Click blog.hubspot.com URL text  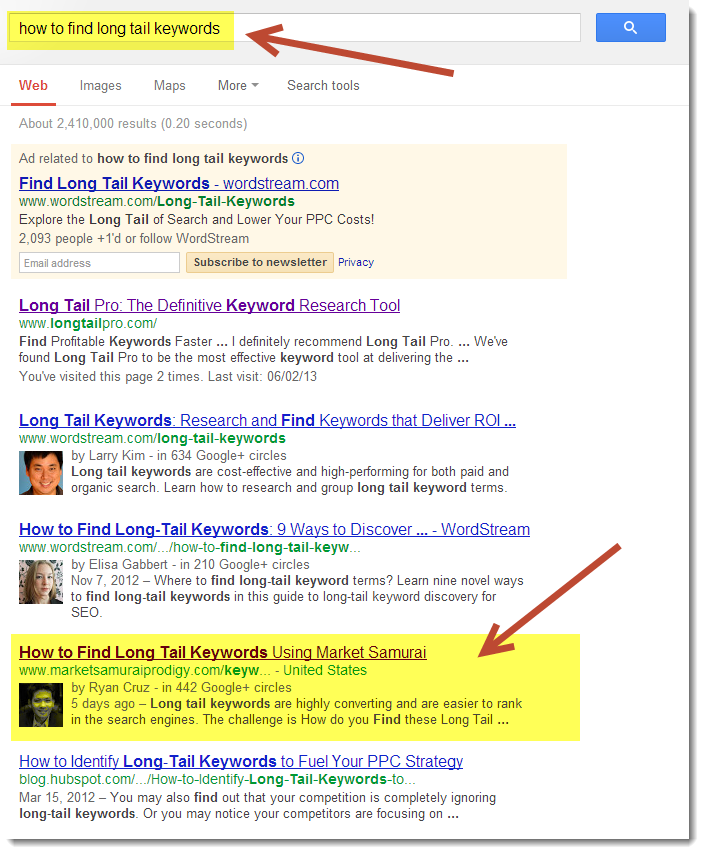pyautogui.click(x=217, y=779)
